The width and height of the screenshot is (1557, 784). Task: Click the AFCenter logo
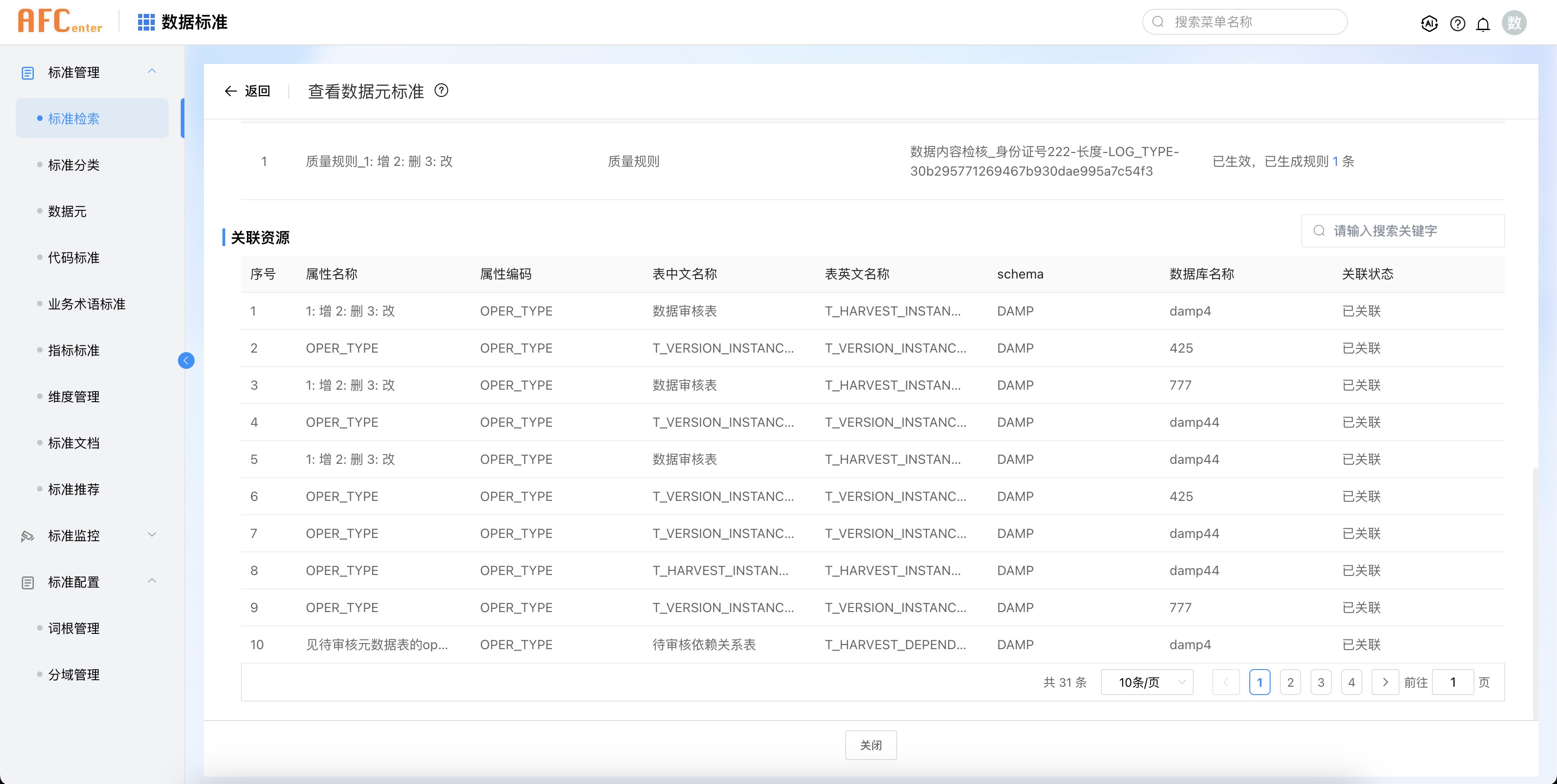click(x=60, y=21)
